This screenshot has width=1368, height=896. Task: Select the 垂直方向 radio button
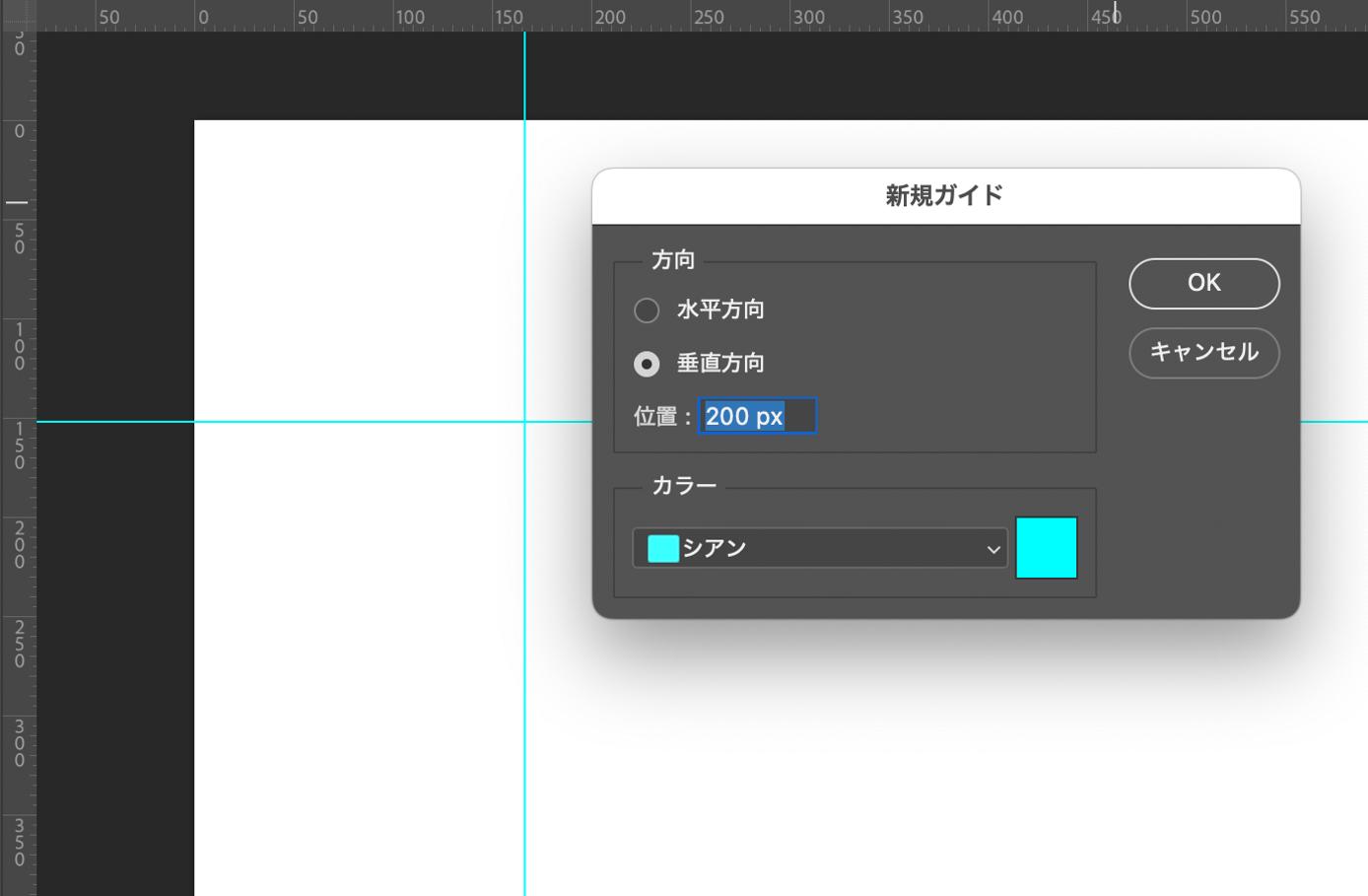click(x=647, y=365)
